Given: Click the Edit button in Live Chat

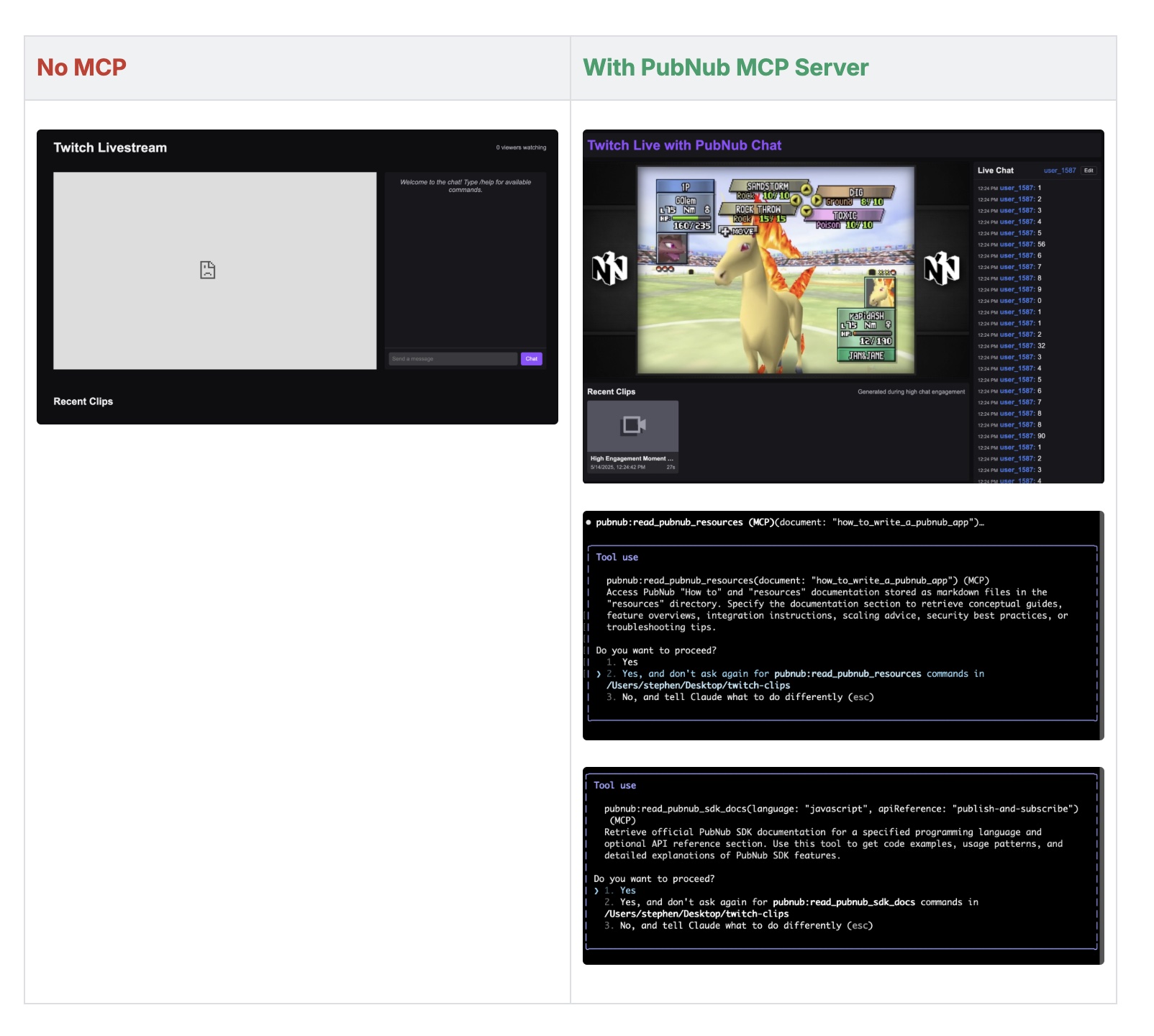Looking at the screenshot, I should (x=1089, y=171).
